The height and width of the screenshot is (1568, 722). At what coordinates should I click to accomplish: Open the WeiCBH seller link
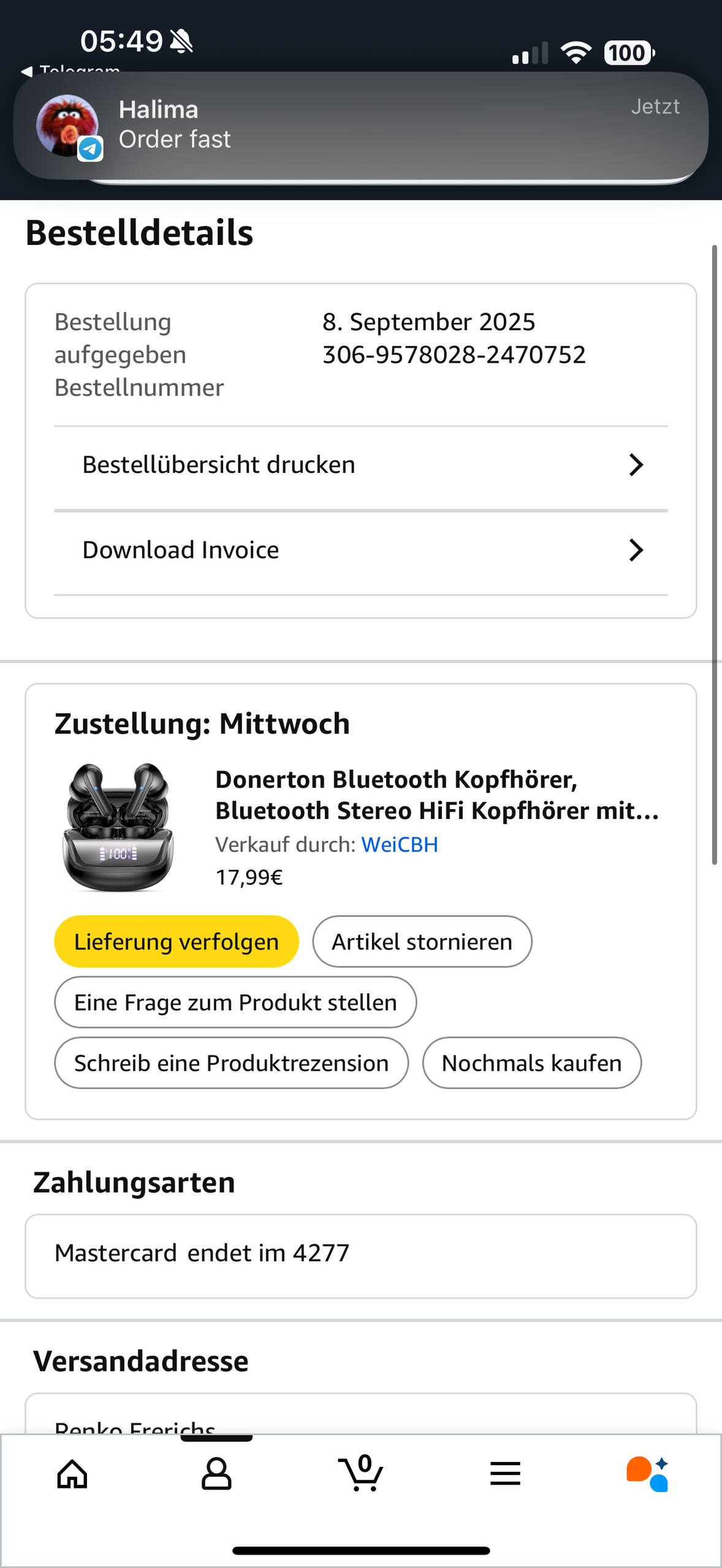[400, 845]
